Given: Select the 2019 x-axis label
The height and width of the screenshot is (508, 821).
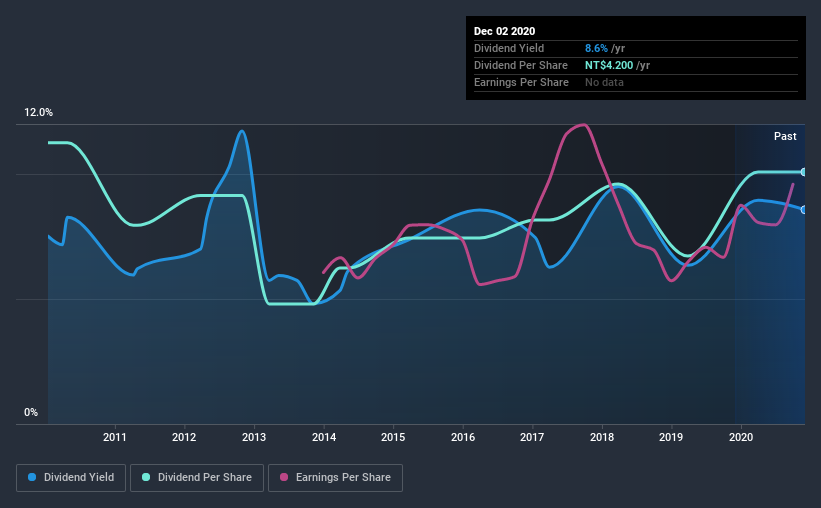Looking at the screenshot, I should pyautogui.click(x=671, y=437).
